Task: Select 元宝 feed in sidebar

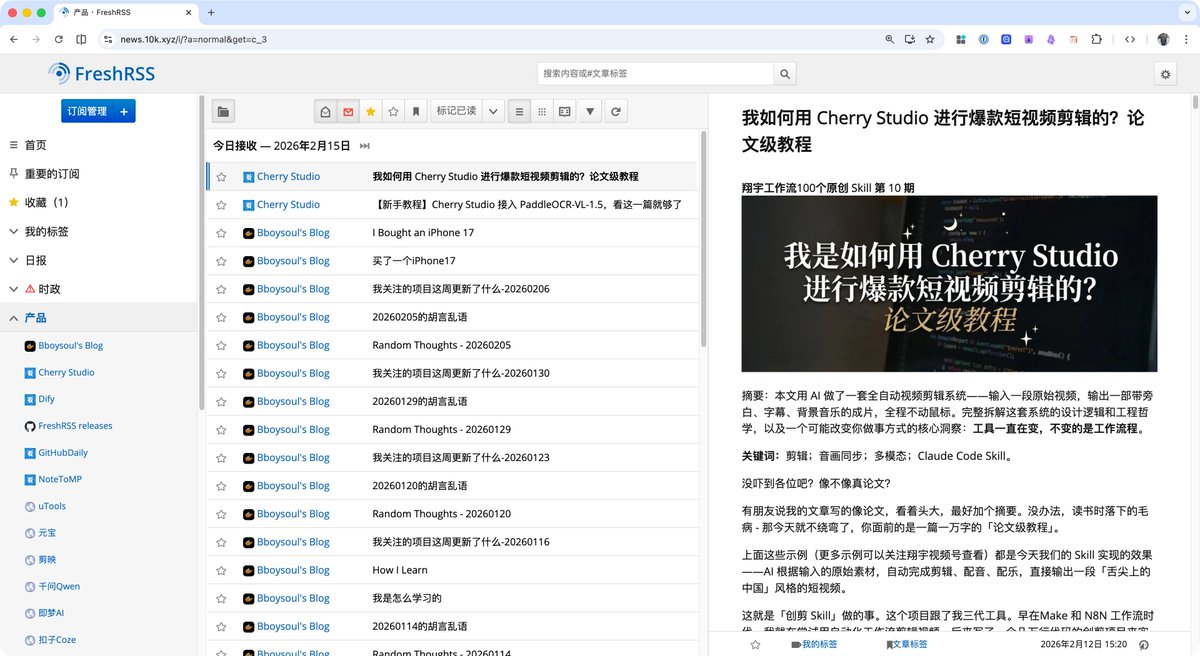Action: point(47,533)
